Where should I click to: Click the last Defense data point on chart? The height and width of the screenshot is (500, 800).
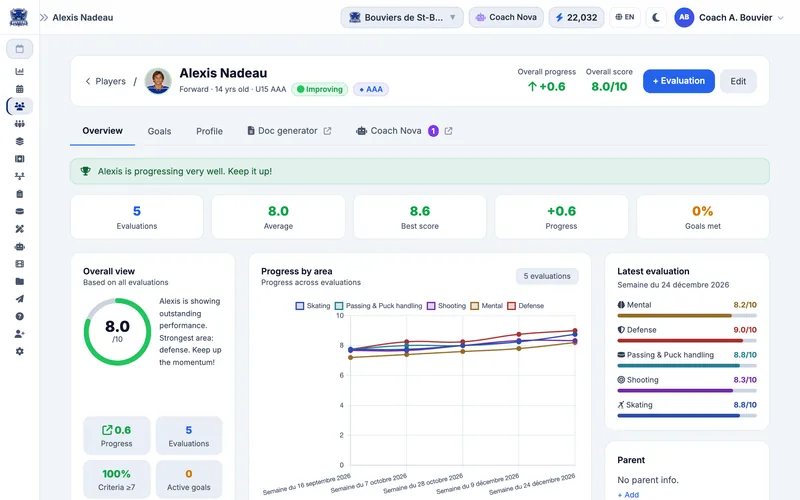point(575,331)
